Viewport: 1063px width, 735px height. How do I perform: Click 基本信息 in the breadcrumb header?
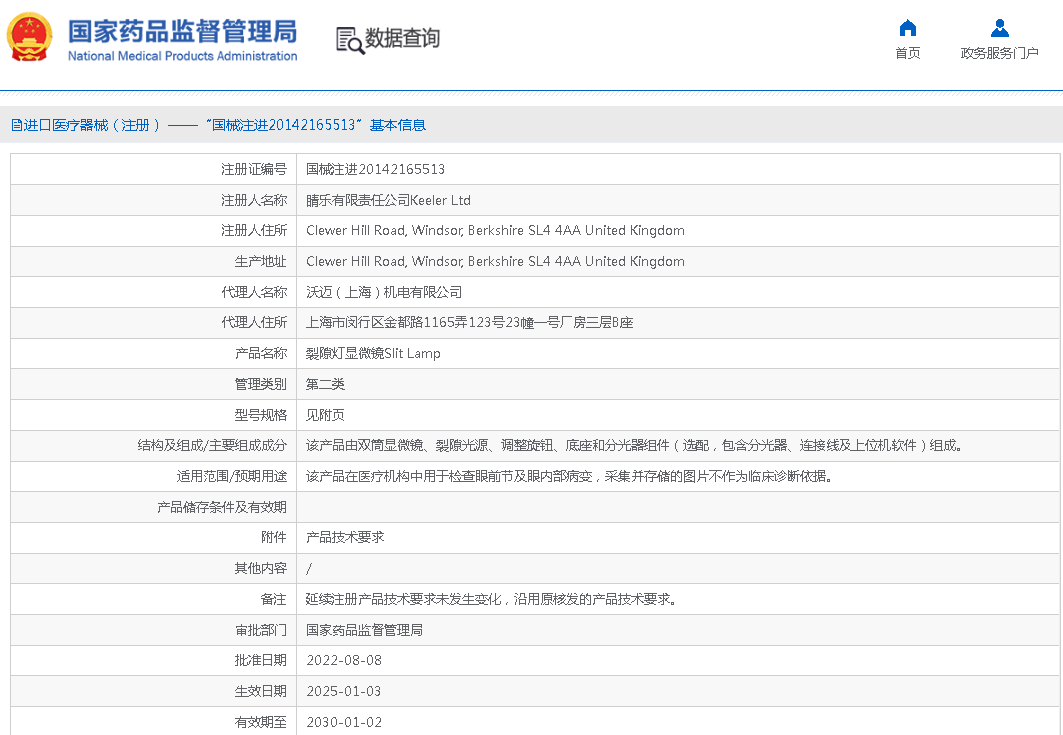pyautogui.click(x=398, y=125)
